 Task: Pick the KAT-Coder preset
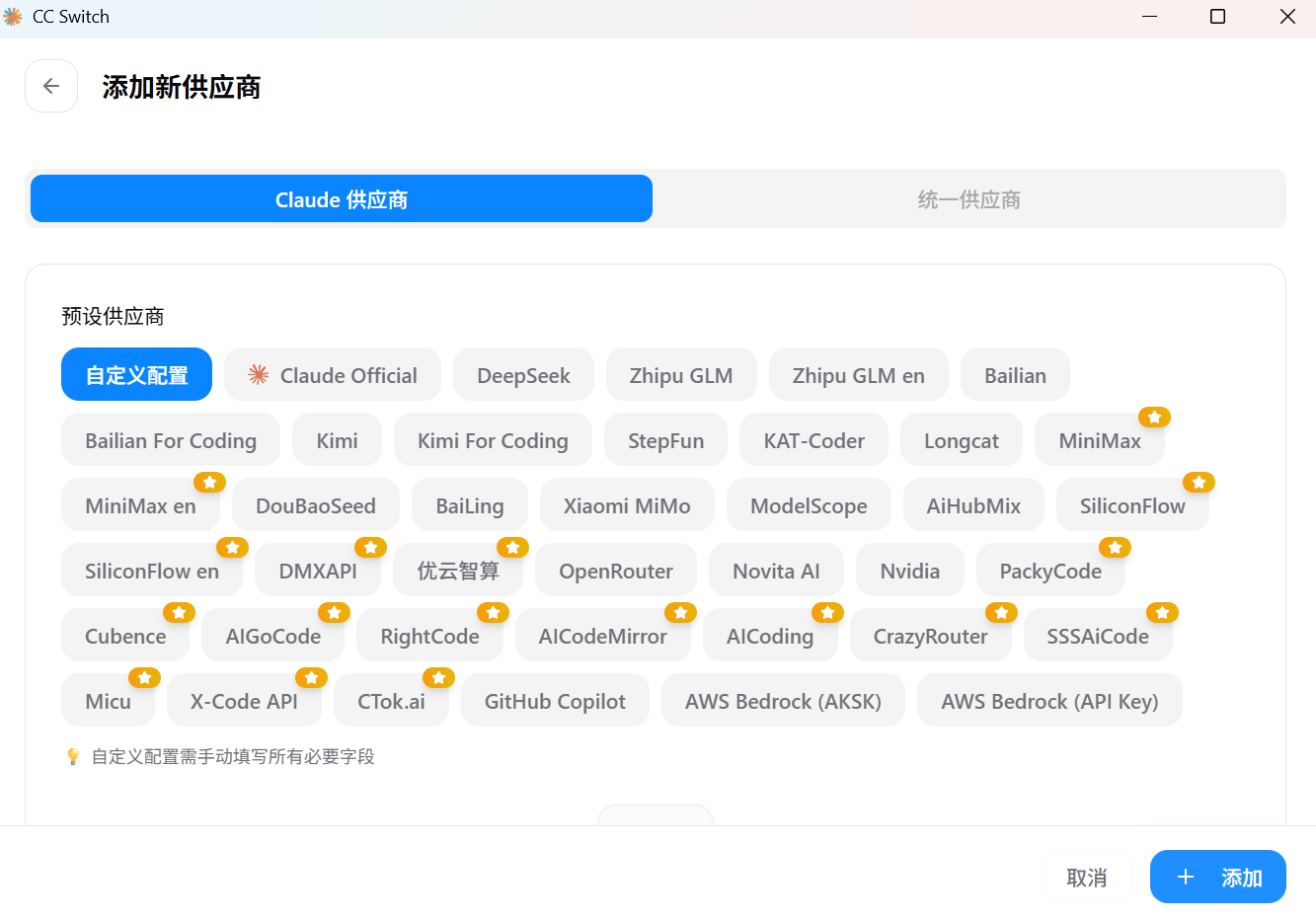(813, 439)
